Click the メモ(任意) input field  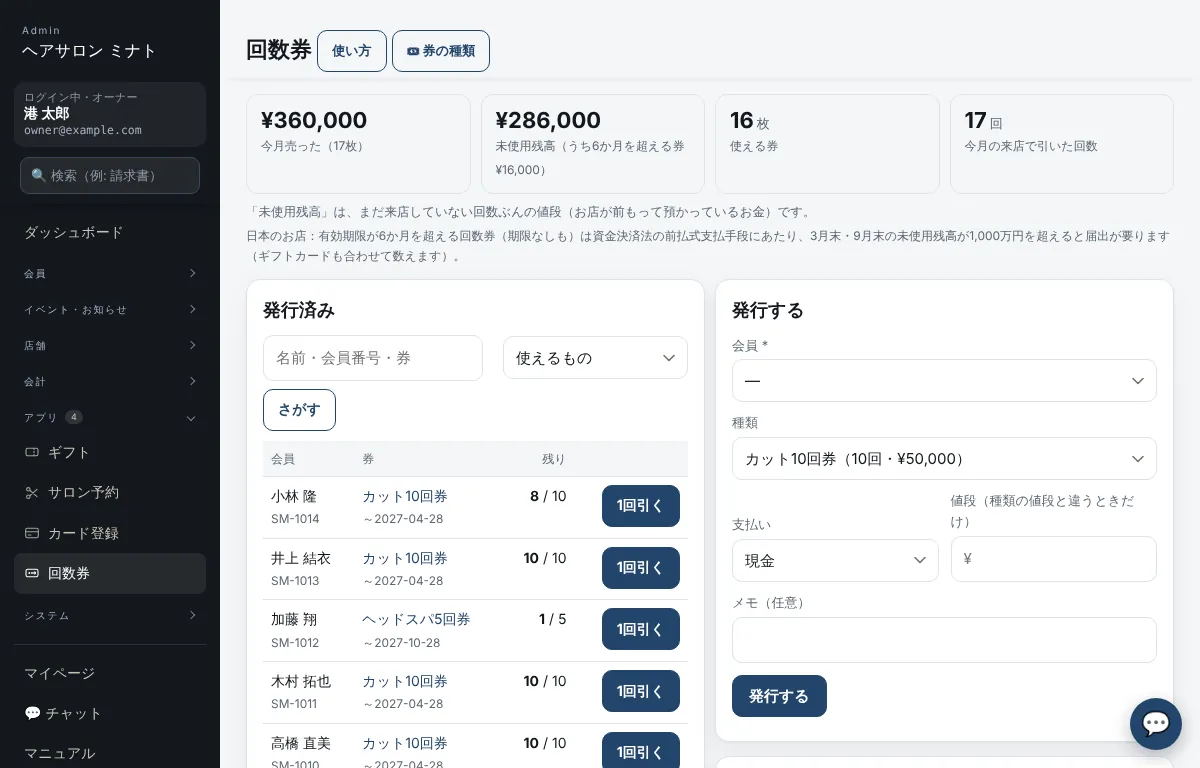click(944, 640)
